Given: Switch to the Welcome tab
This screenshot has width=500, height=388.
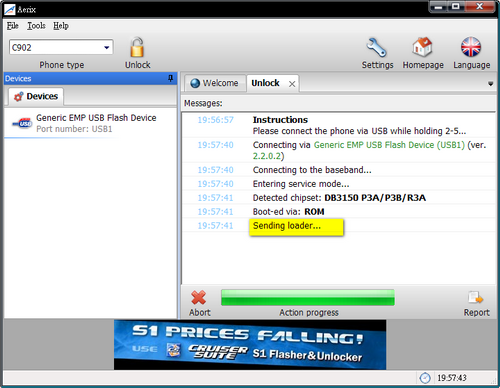Looking at the screenshot, I should [215, 83].
